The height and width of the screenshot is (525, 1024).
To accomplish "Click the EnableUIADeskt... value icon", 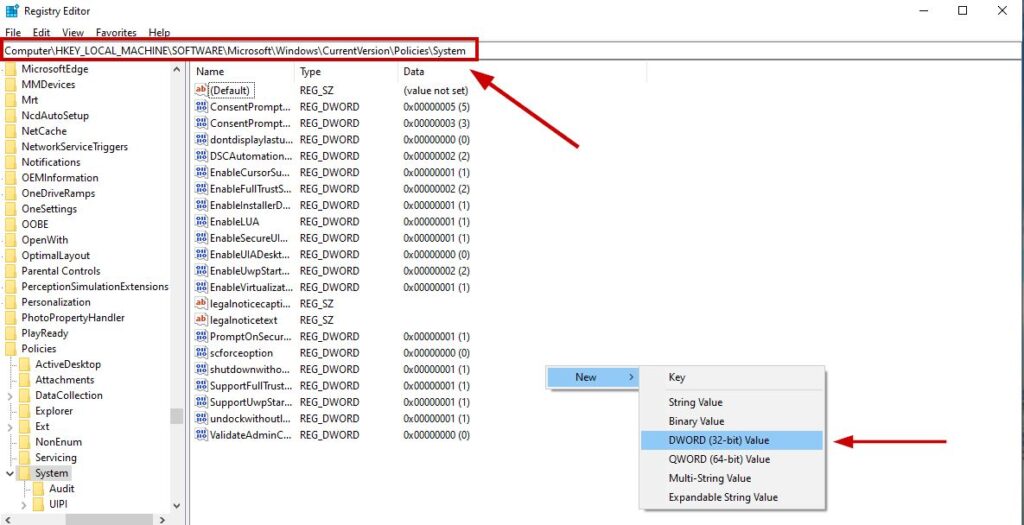I will tap(201, 254).
